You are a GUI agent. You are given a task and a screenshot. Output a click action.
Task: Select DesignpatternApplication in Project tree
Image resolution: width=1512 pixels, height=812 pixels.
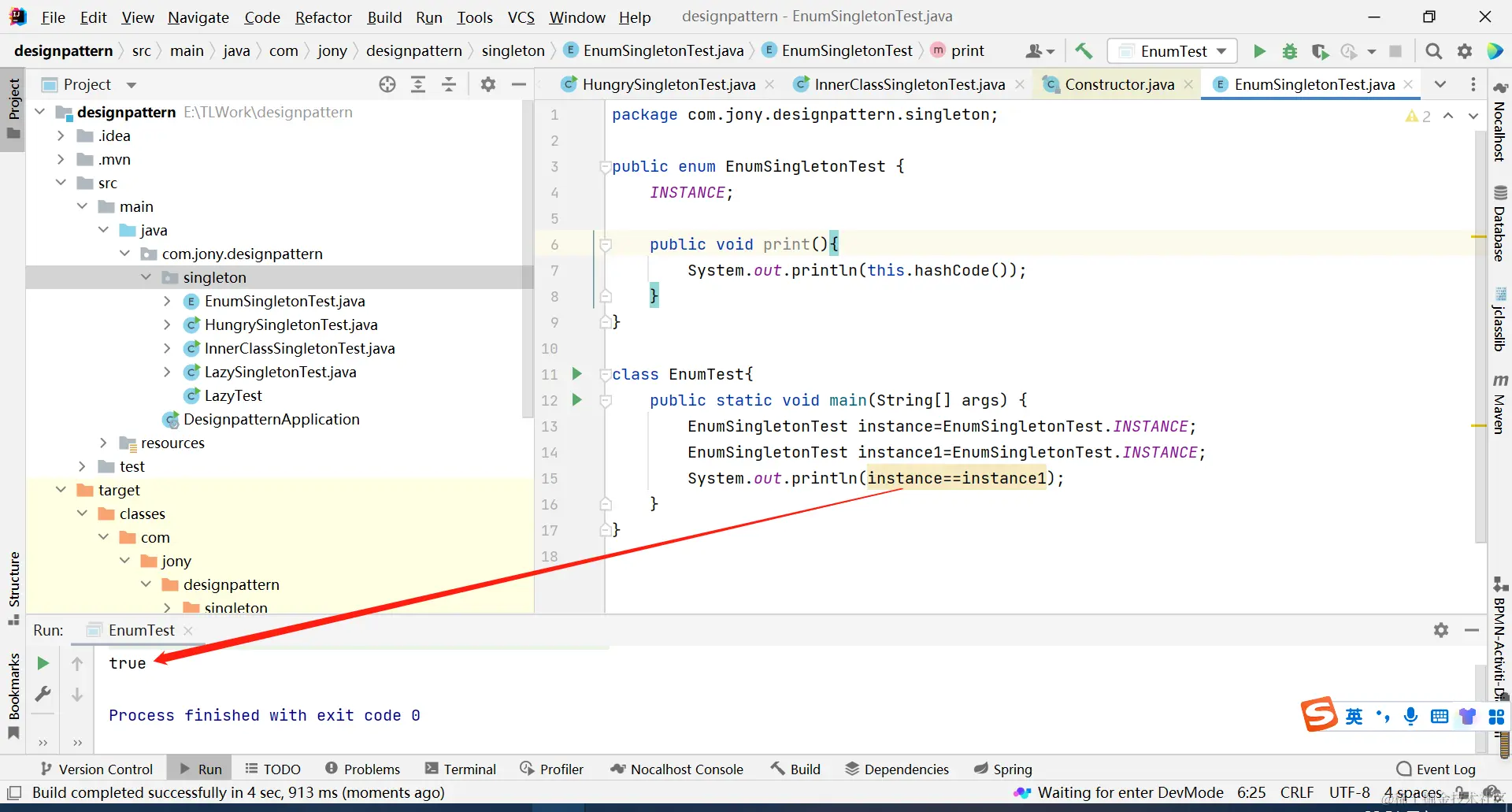coord(271,419)
